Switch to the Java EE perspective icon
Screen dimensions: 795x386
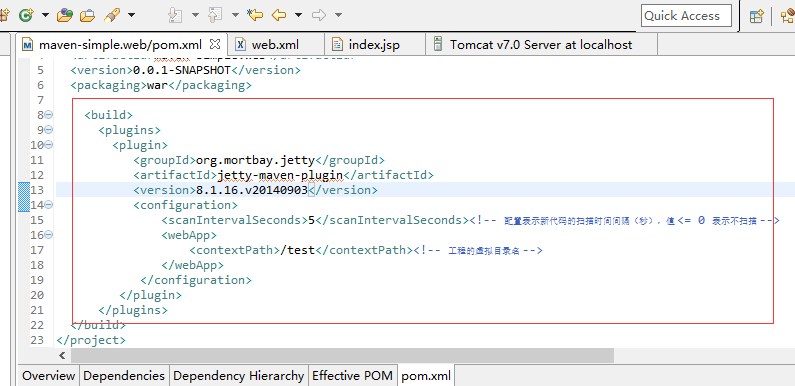(x=787, y=16)
